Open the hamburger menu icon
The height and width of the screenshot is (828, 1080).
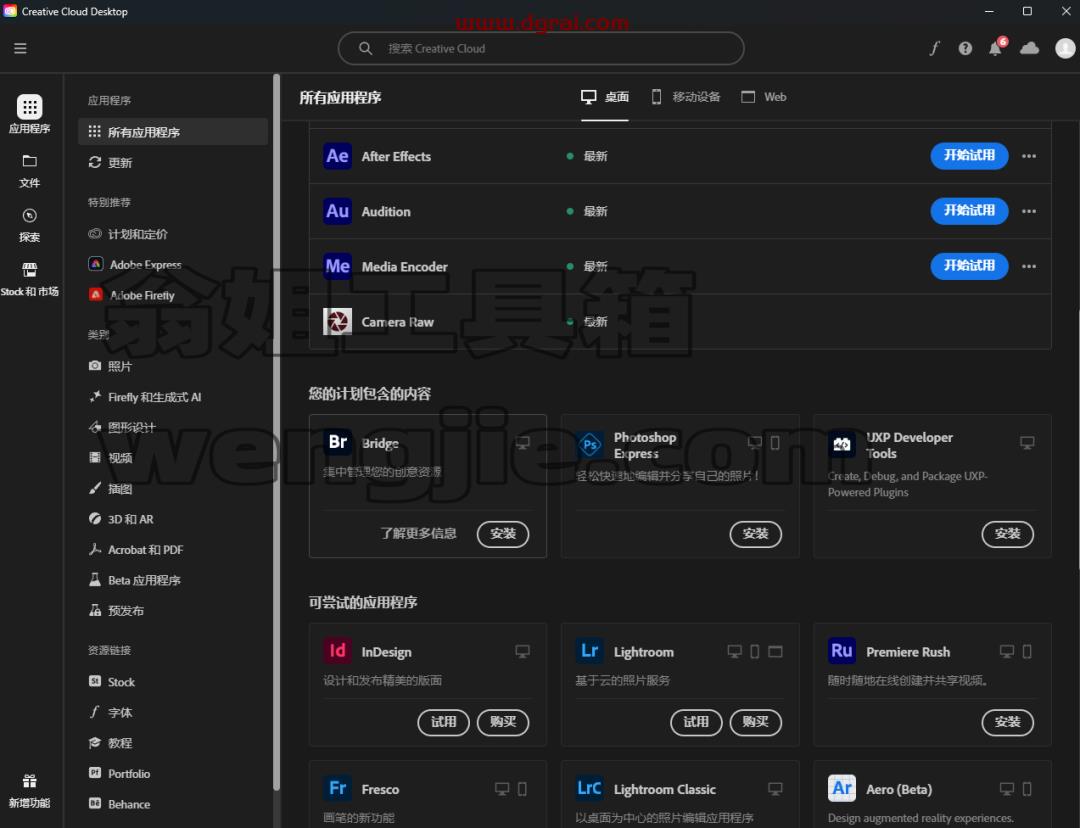pos(20,48)
